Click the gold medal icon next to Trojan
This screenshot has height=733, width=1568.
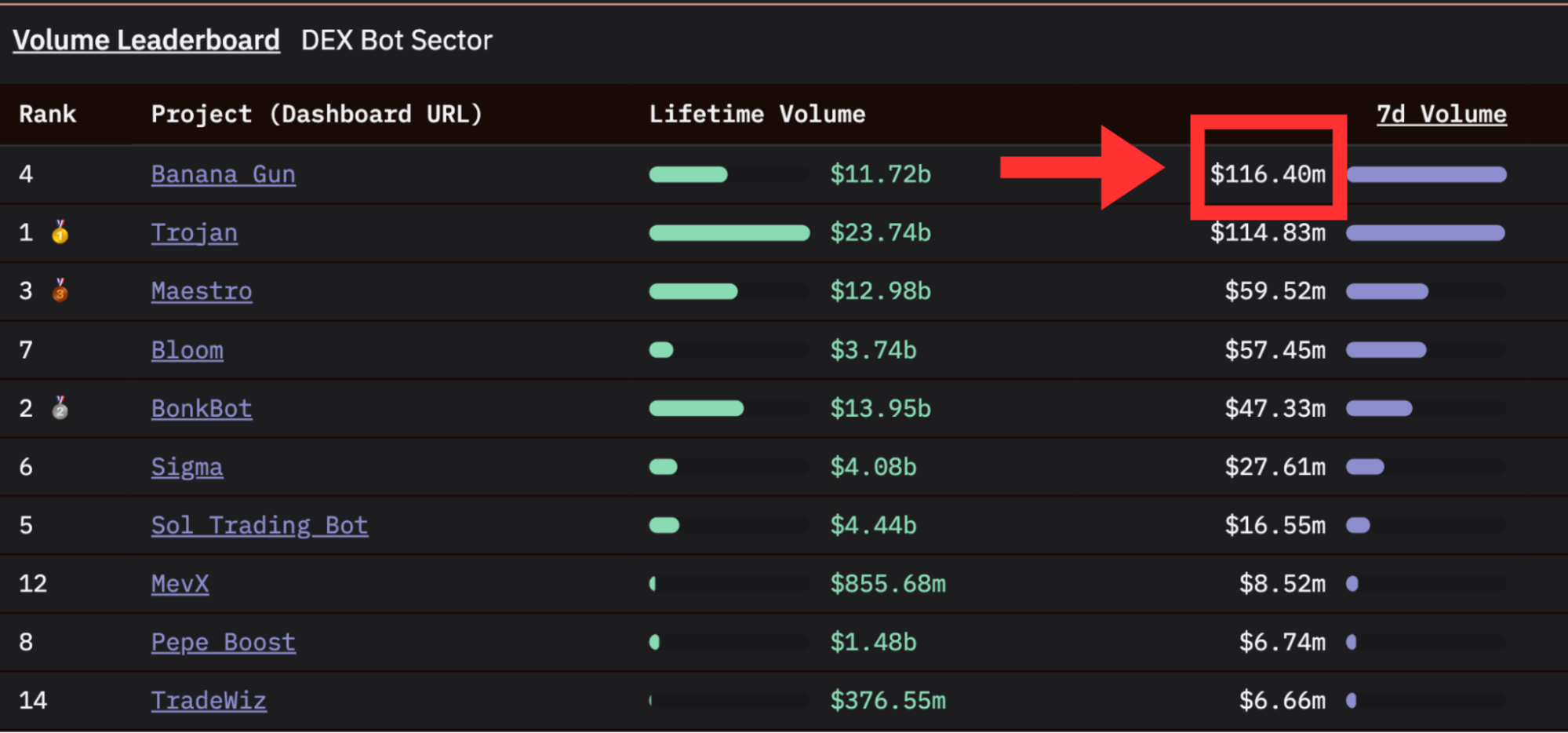[60, 232]
